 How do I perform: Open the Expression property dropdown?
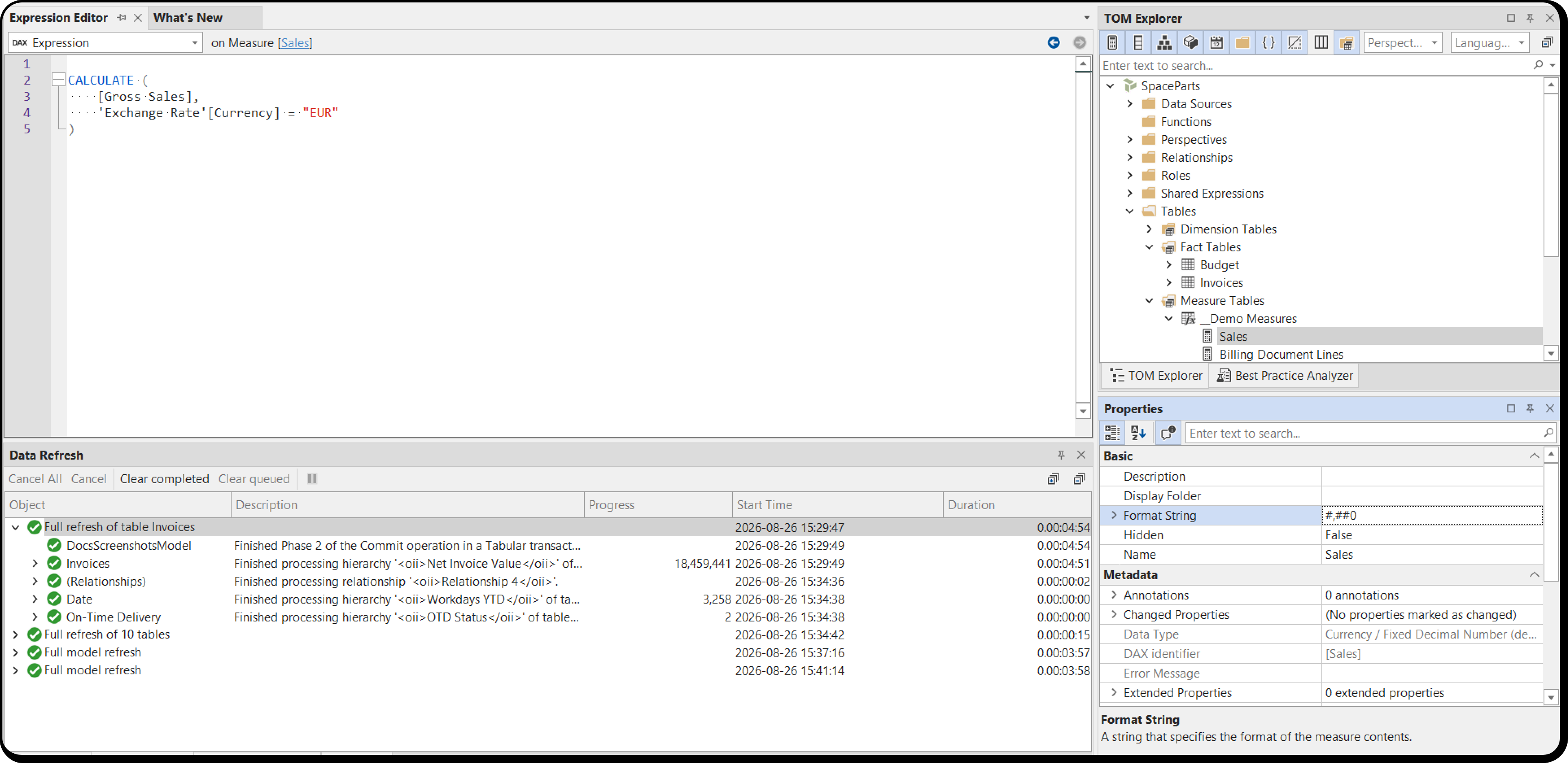tap(195, 43)
